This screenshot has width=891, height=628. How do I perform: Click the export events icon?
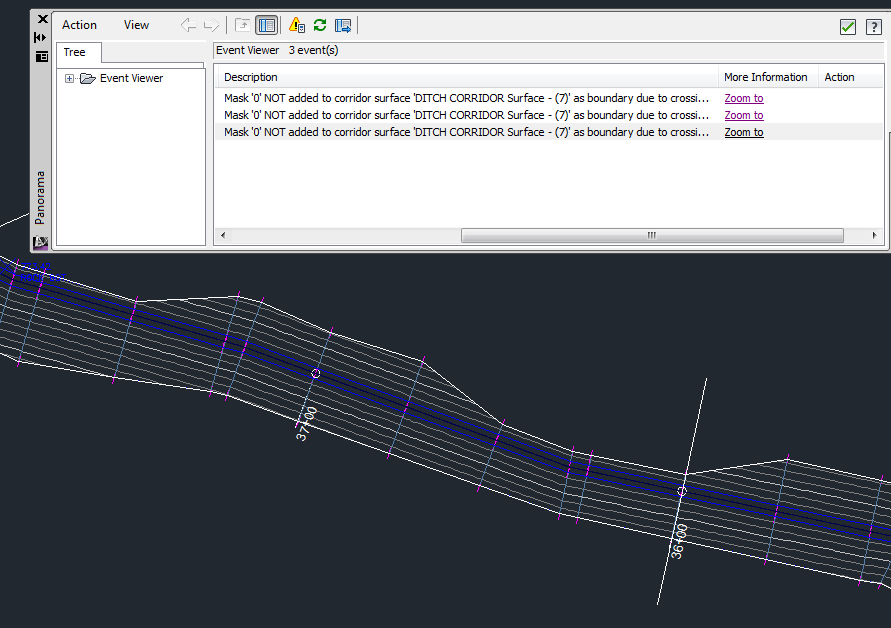coord(343,26)
